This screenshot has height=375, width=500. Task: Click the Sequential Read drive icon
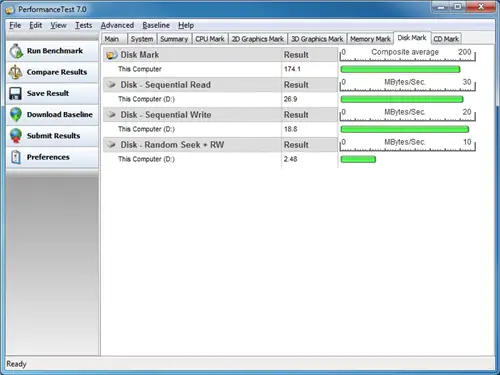(x=111, y=85)
